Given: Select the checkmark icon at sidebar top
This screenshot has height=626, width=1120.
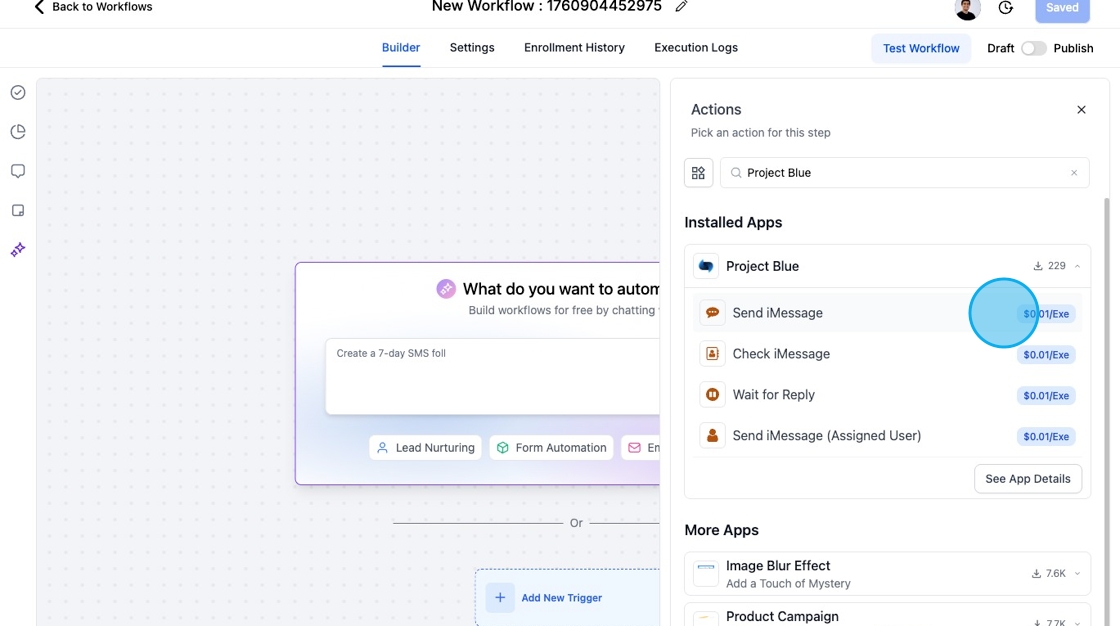Looking at the screenshot, I should 17,92.
